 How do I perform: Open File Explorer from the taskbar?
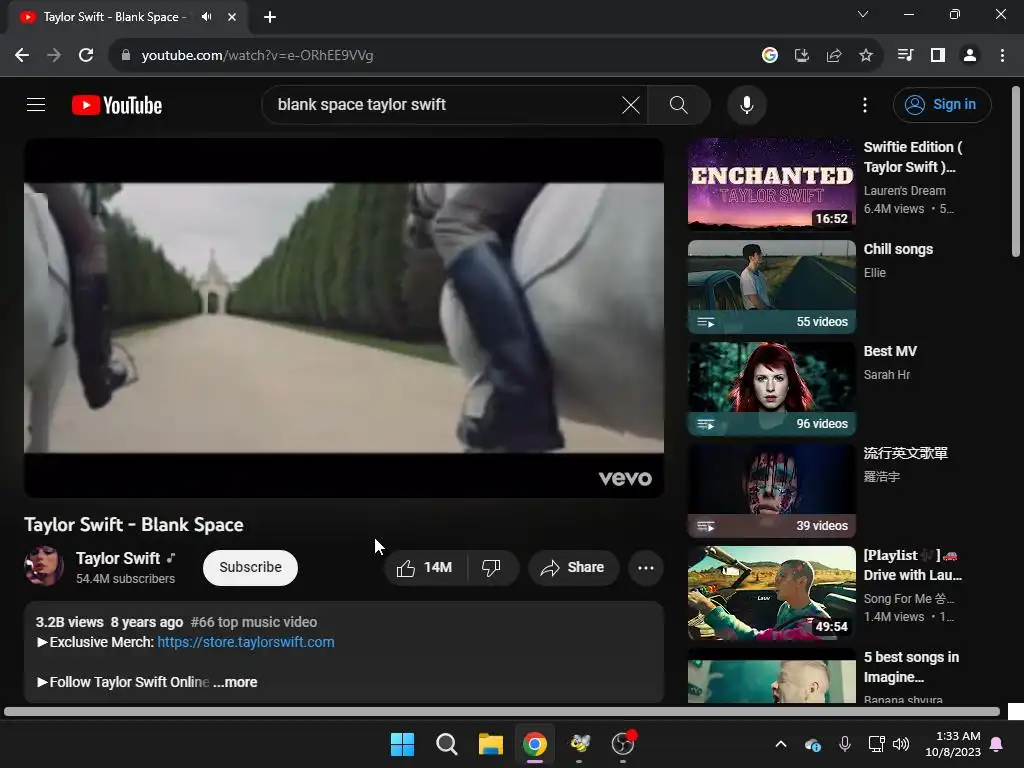490,744
